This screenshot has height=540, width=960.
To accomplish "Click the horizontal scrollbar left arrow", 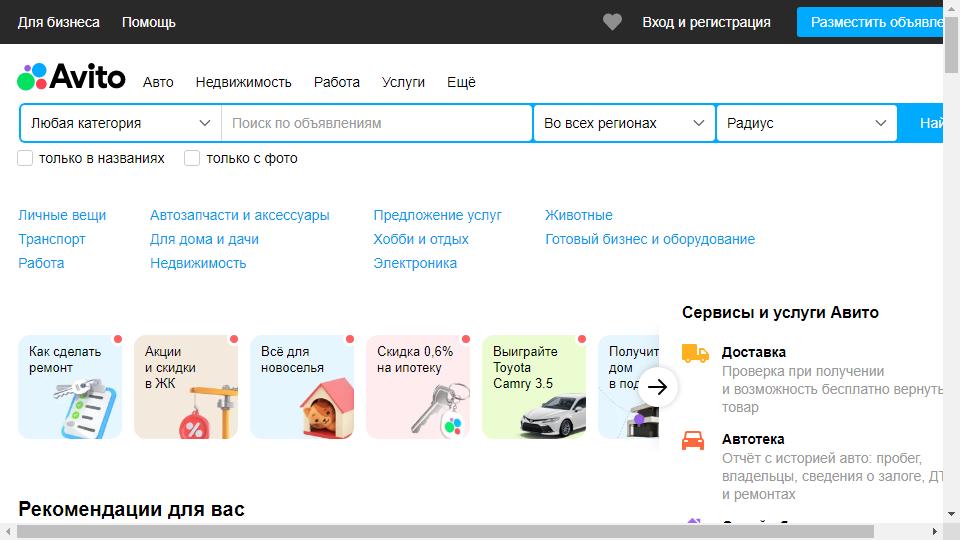I will pyautogui.click(x=8, y=531).
